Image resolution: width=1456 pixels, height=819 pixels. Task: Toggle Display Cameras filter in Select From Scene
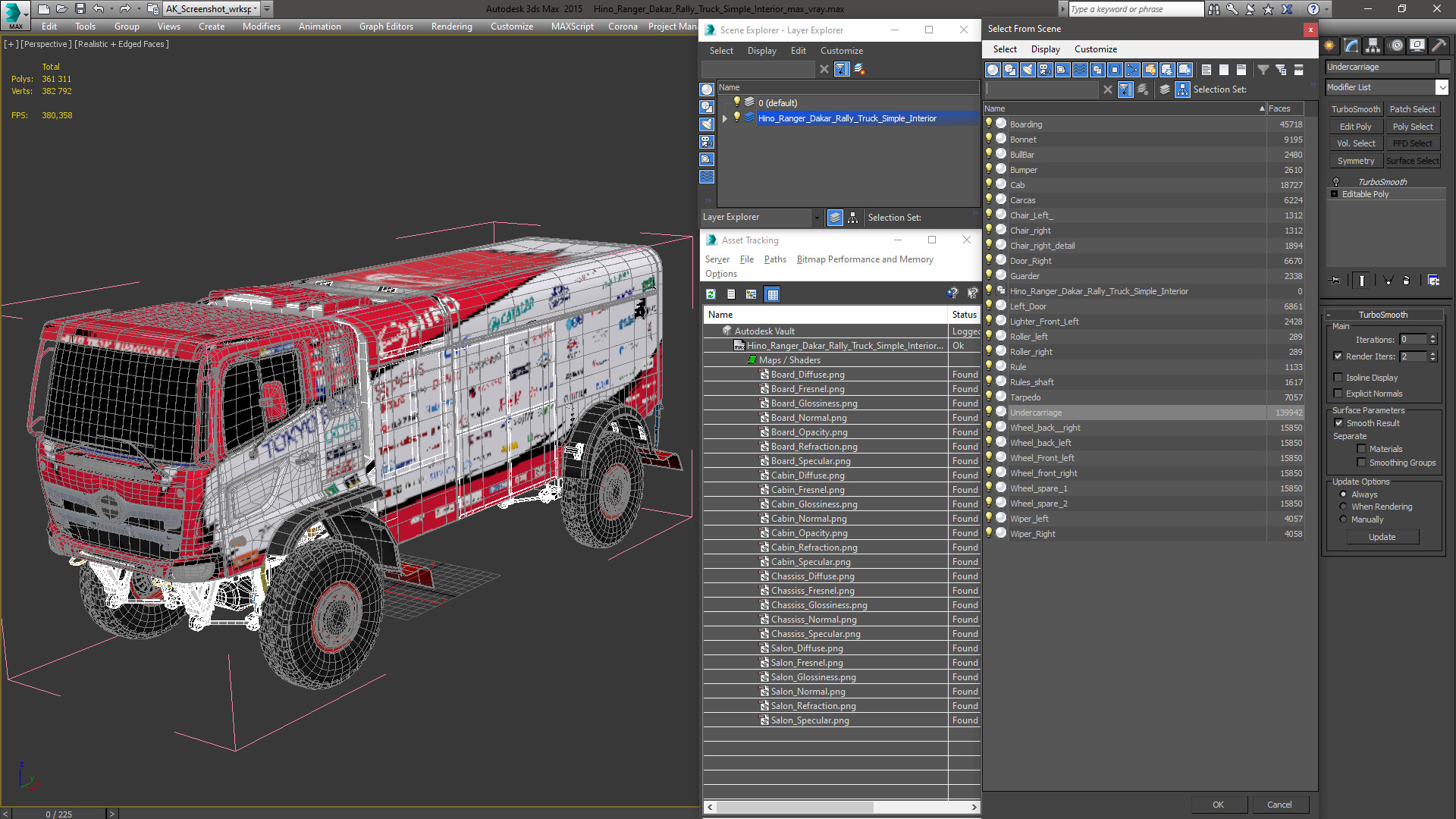[1045, 70]
